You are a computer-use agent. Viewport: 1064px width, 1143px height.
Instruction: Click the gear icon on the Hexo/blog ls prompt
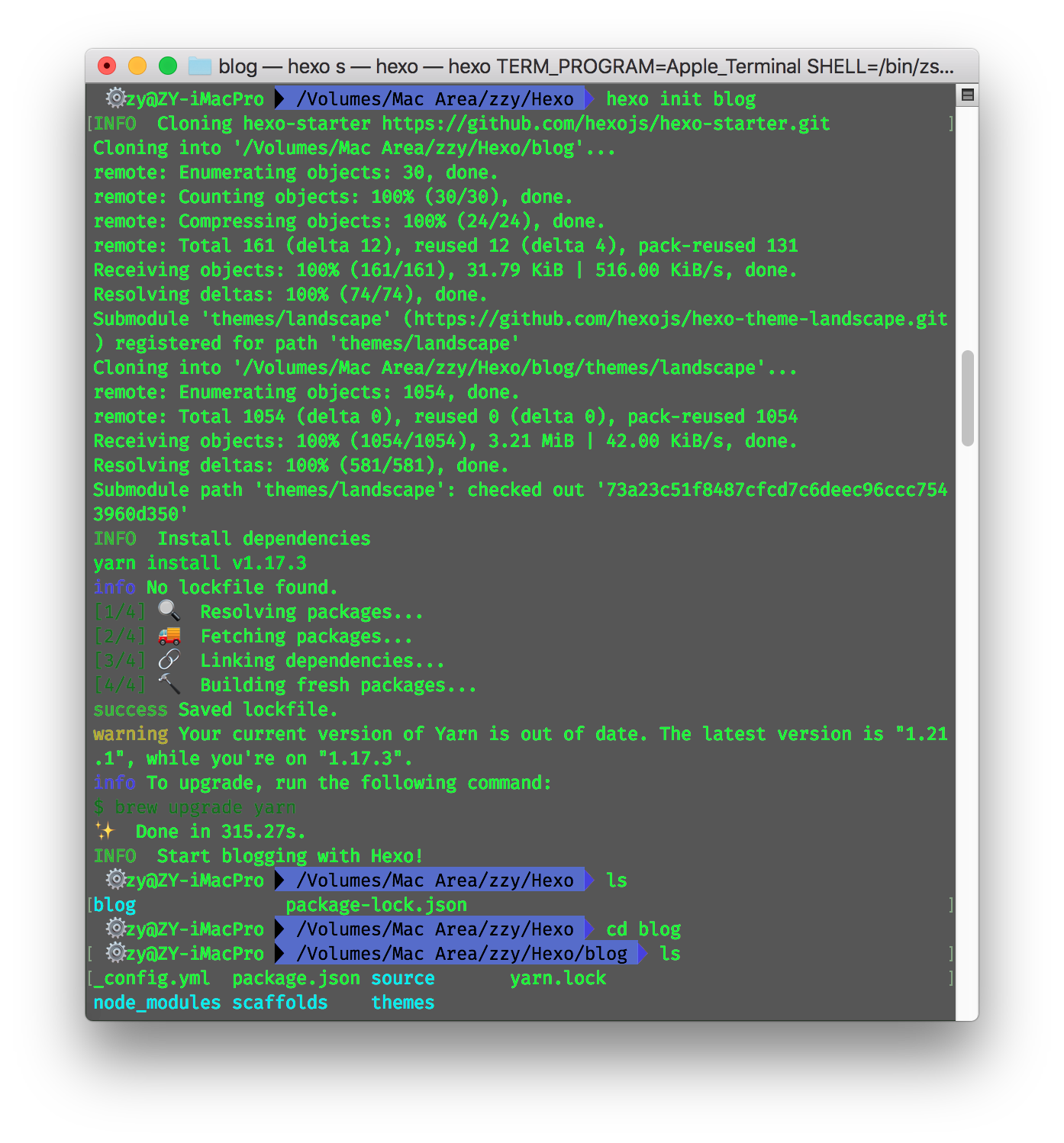click(115, 953)
